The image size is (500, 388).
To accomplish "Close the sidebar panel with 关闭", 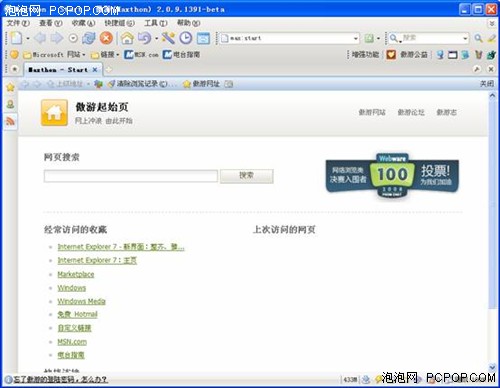I will coord(487,84).
